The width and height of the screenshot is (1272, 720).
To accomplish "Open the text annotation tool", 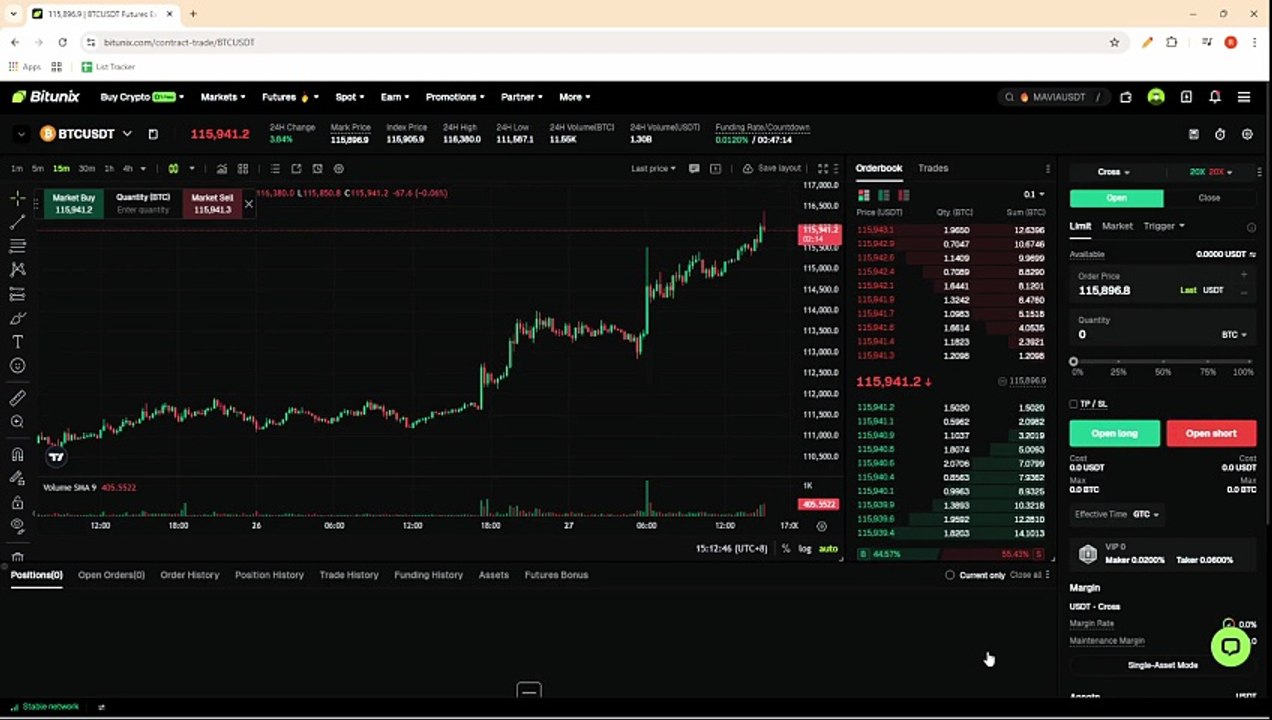I will coord(17,342).
